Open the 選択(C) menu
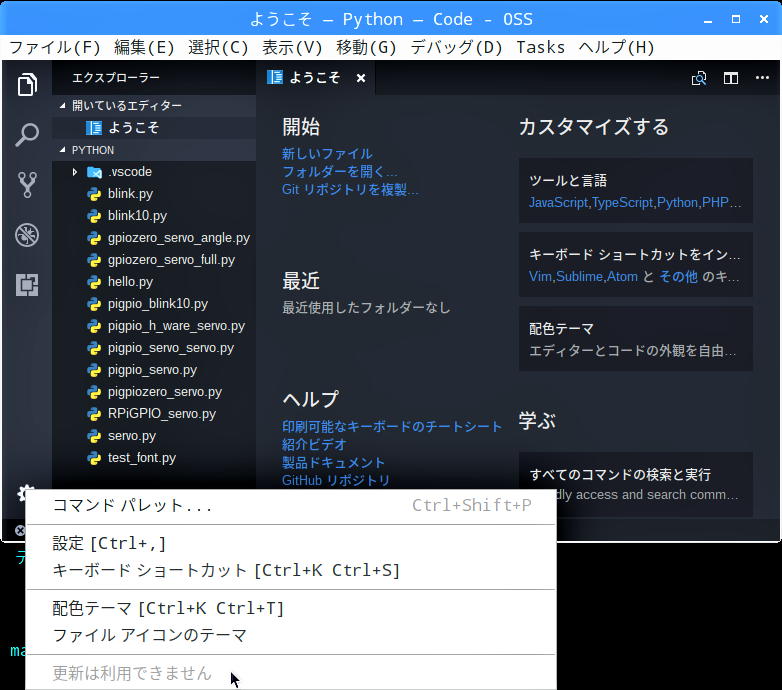This screenshot has width=782, height=690. (x=218, y=47)
